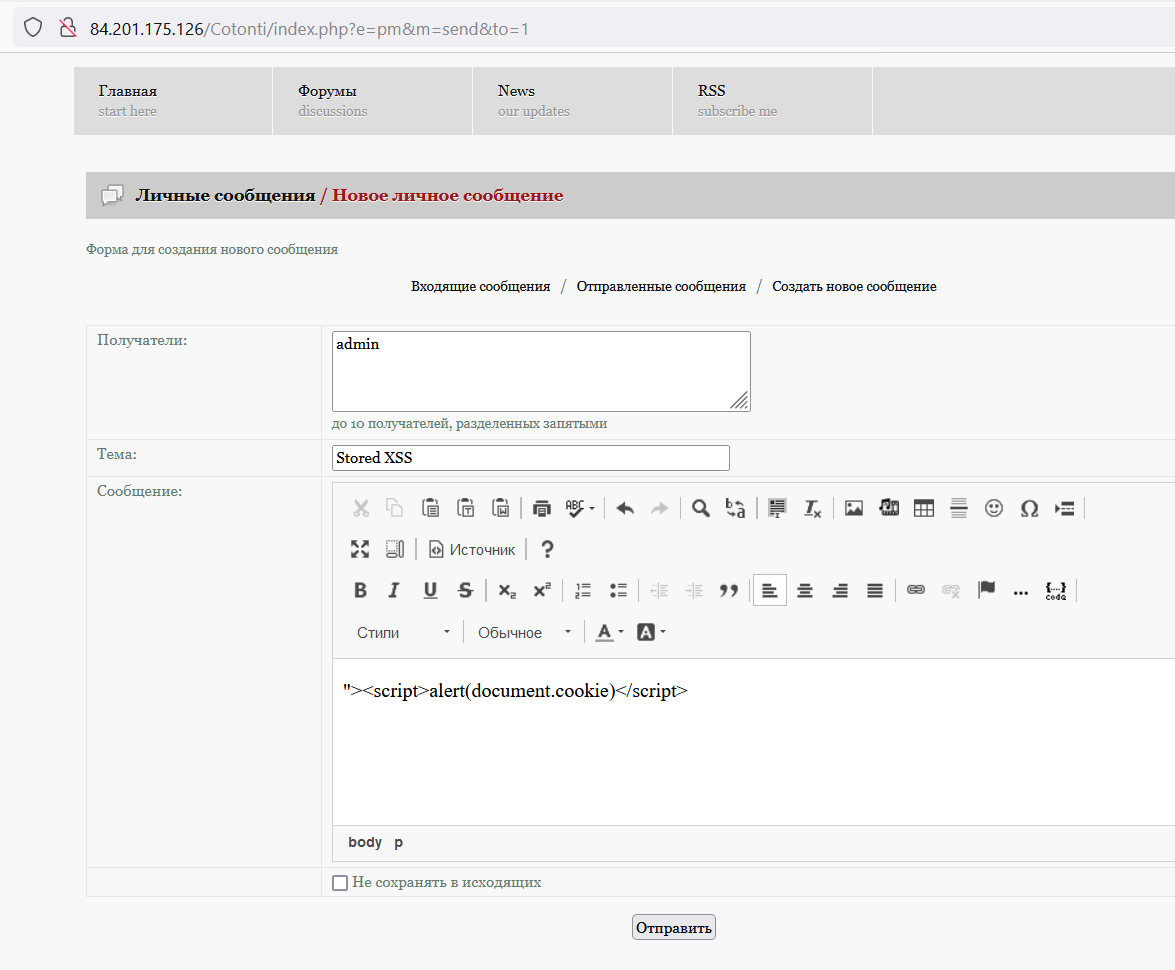Screen dimensions: 1175x970
Task: Open Форумы discussions menu item
Action: click(x=372, y=100)
